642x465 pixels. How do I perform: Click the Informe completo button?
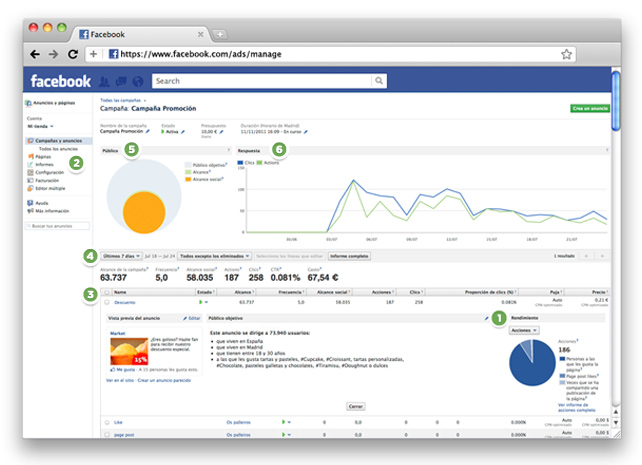point(349,256)
